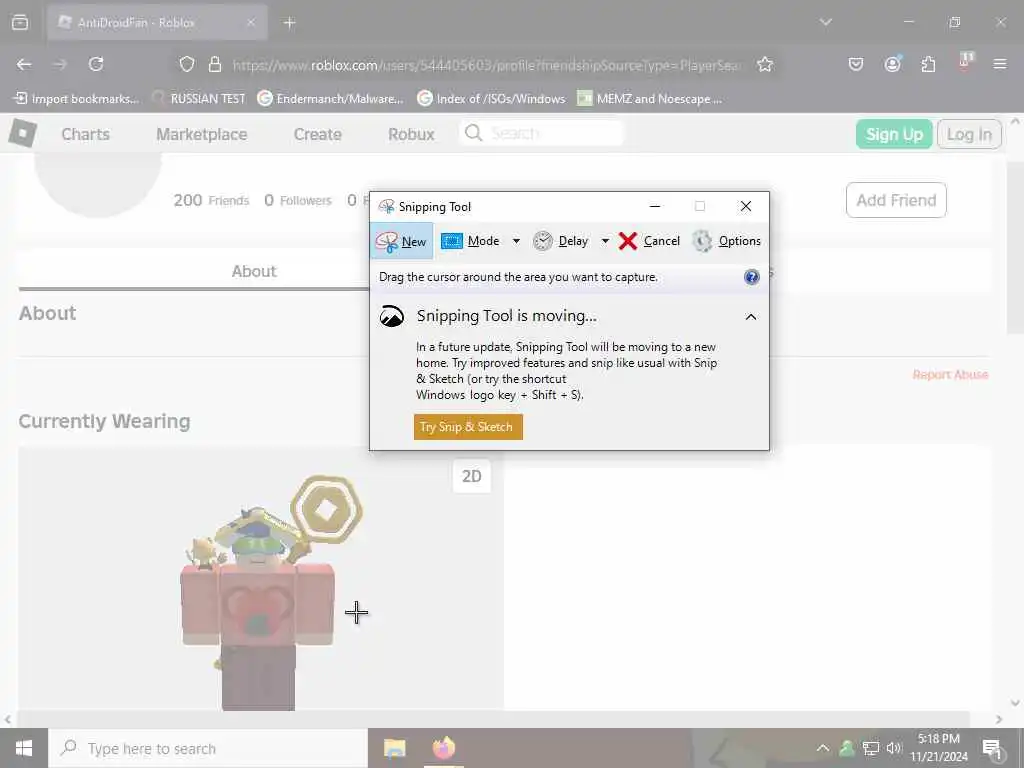Collapse the Snipping Tool is moving notice
Screen dimensions: 1024x768
pos(751,317)
